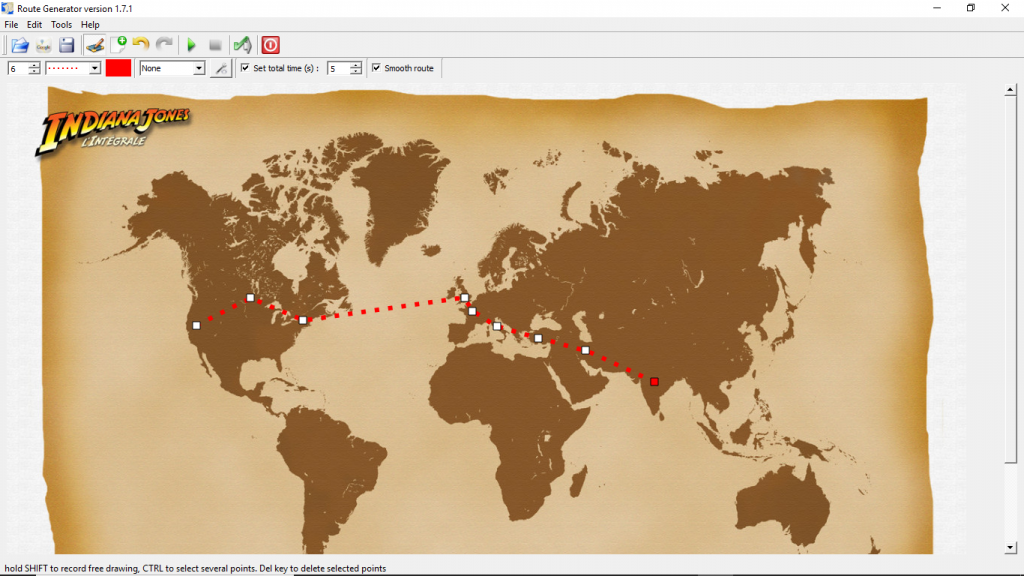The width and height of the screenshot is (1024, 576).
Task: Enable the Set total time option
Action: pyautogui.click(x=244, y=67)
